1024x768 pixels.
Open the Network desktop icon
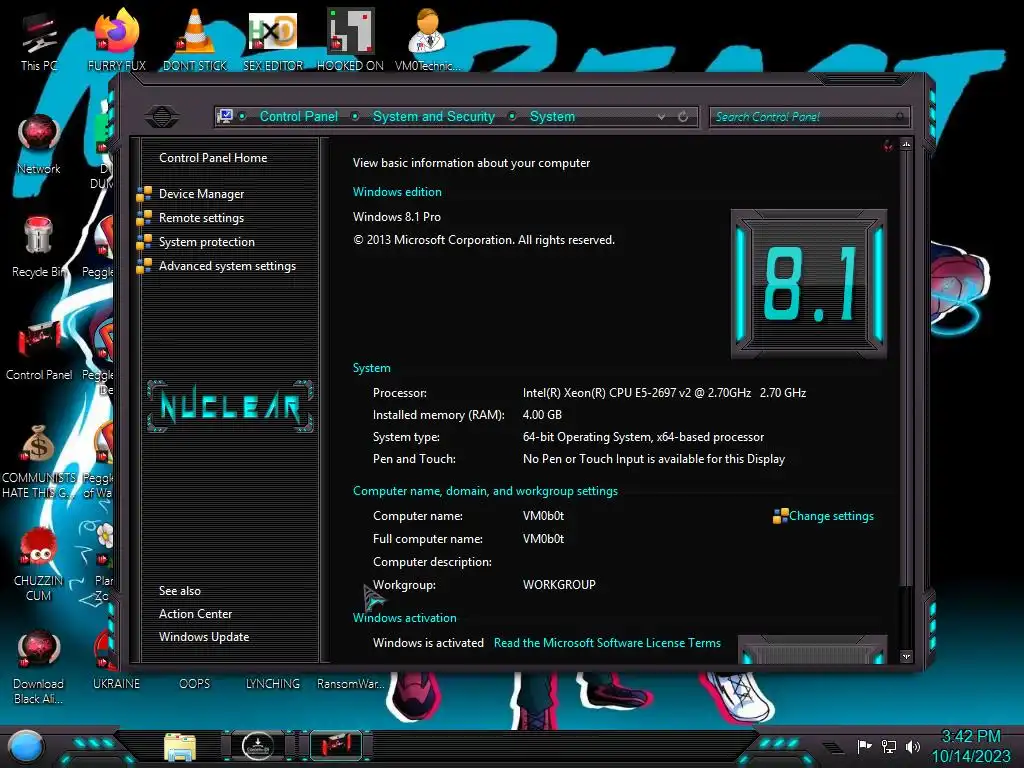click(x=39, y=145)
